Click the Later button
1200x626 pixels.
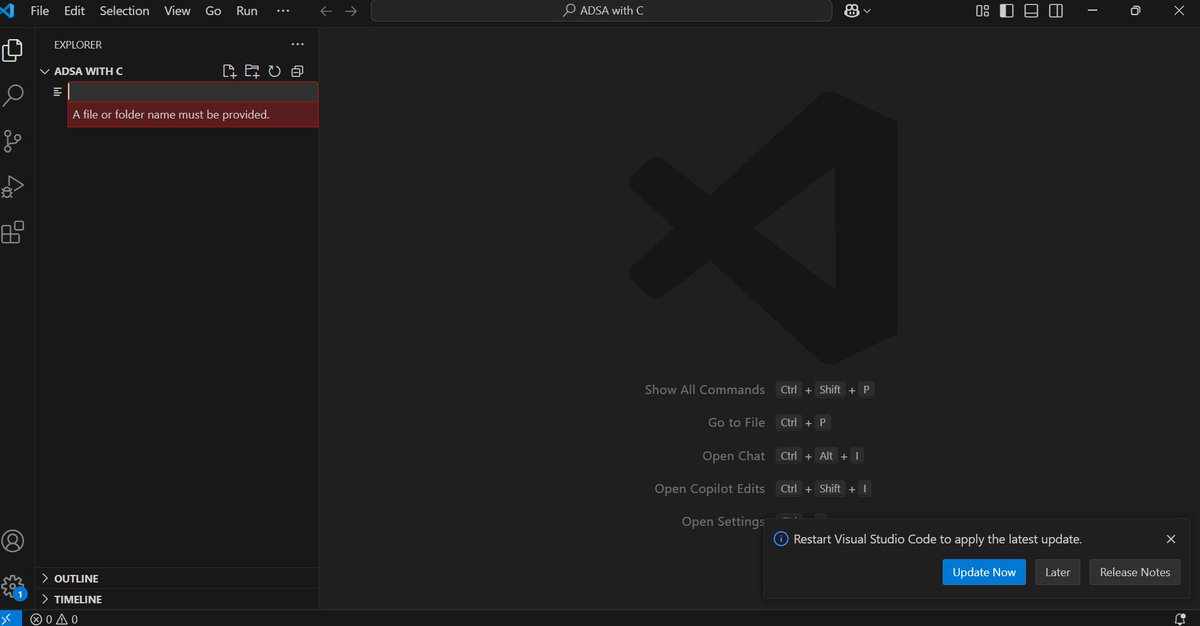pos(1058,572)
